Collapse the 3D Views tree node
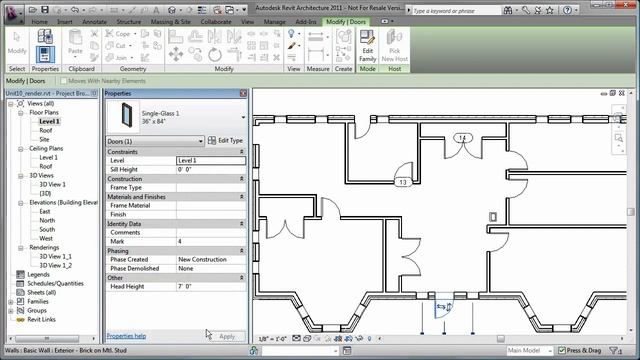The width and height of the screenshot is (640, 360). point(21,176)
